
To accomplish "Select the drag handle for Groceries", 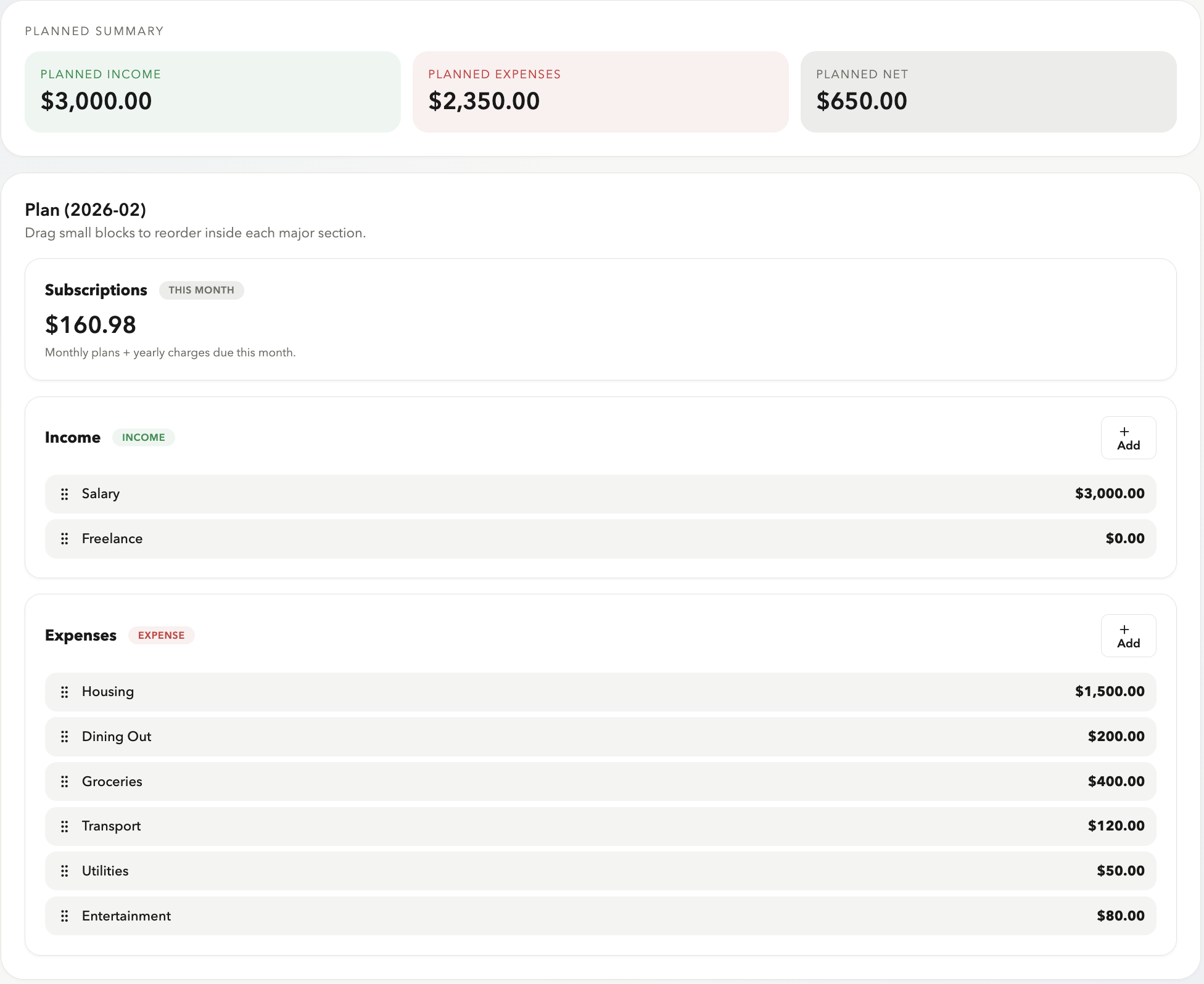I will pos(65,781).
